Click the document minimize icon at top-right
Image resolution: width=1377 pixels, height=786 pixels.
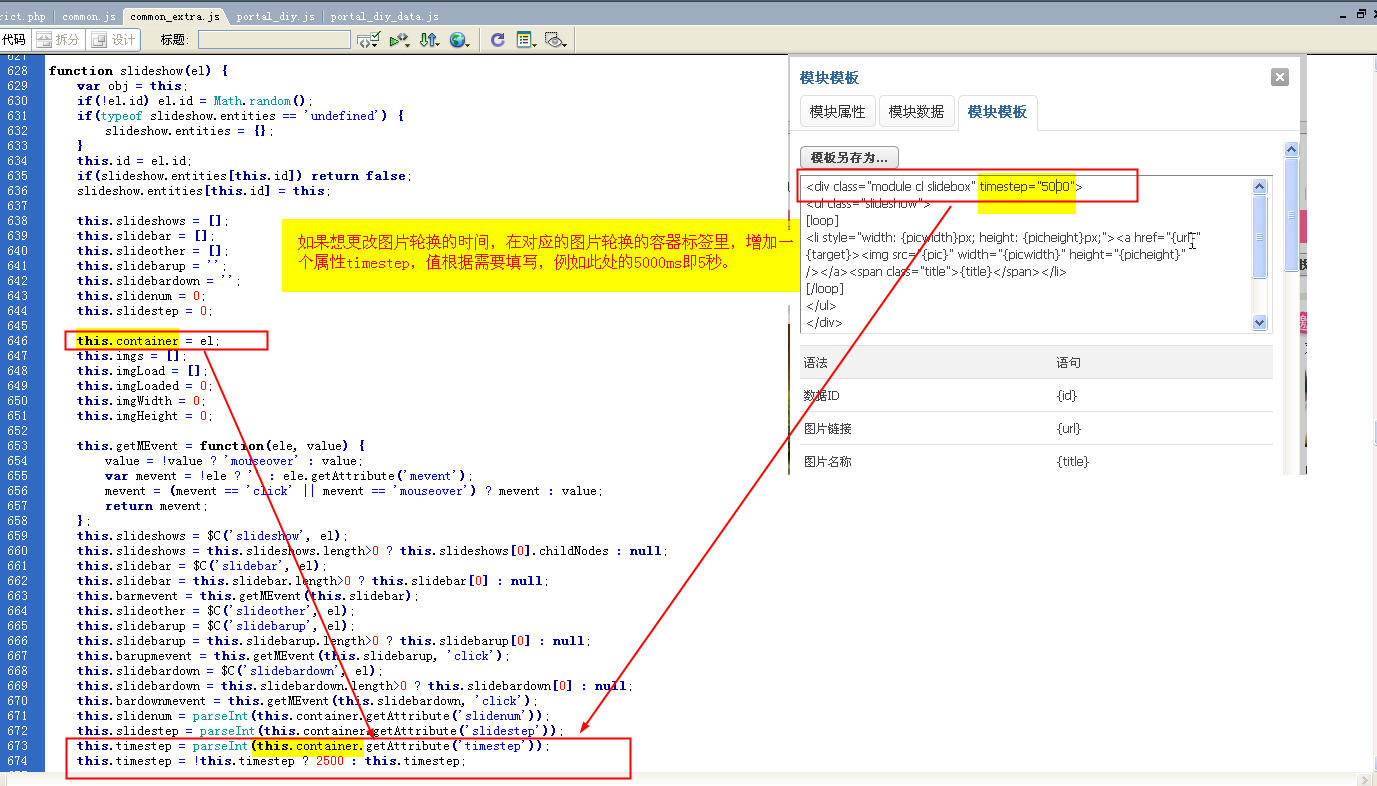[x=1343, y=14]
